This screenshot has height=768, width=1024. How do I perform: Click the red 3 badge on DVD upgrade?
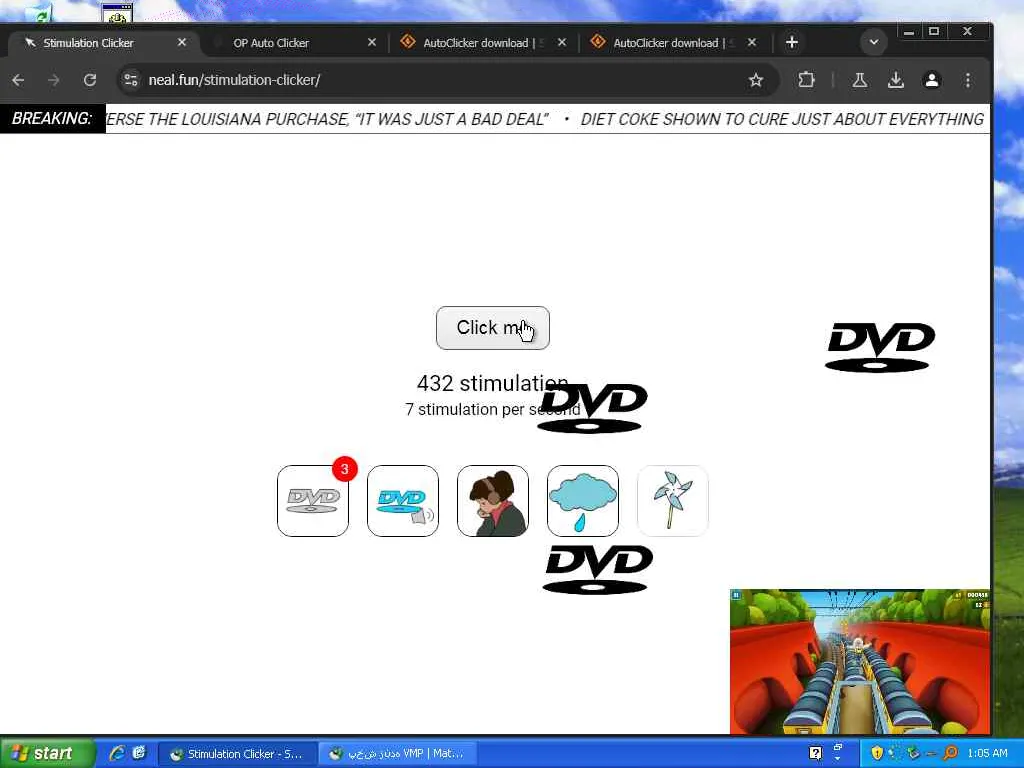[344, 469]
